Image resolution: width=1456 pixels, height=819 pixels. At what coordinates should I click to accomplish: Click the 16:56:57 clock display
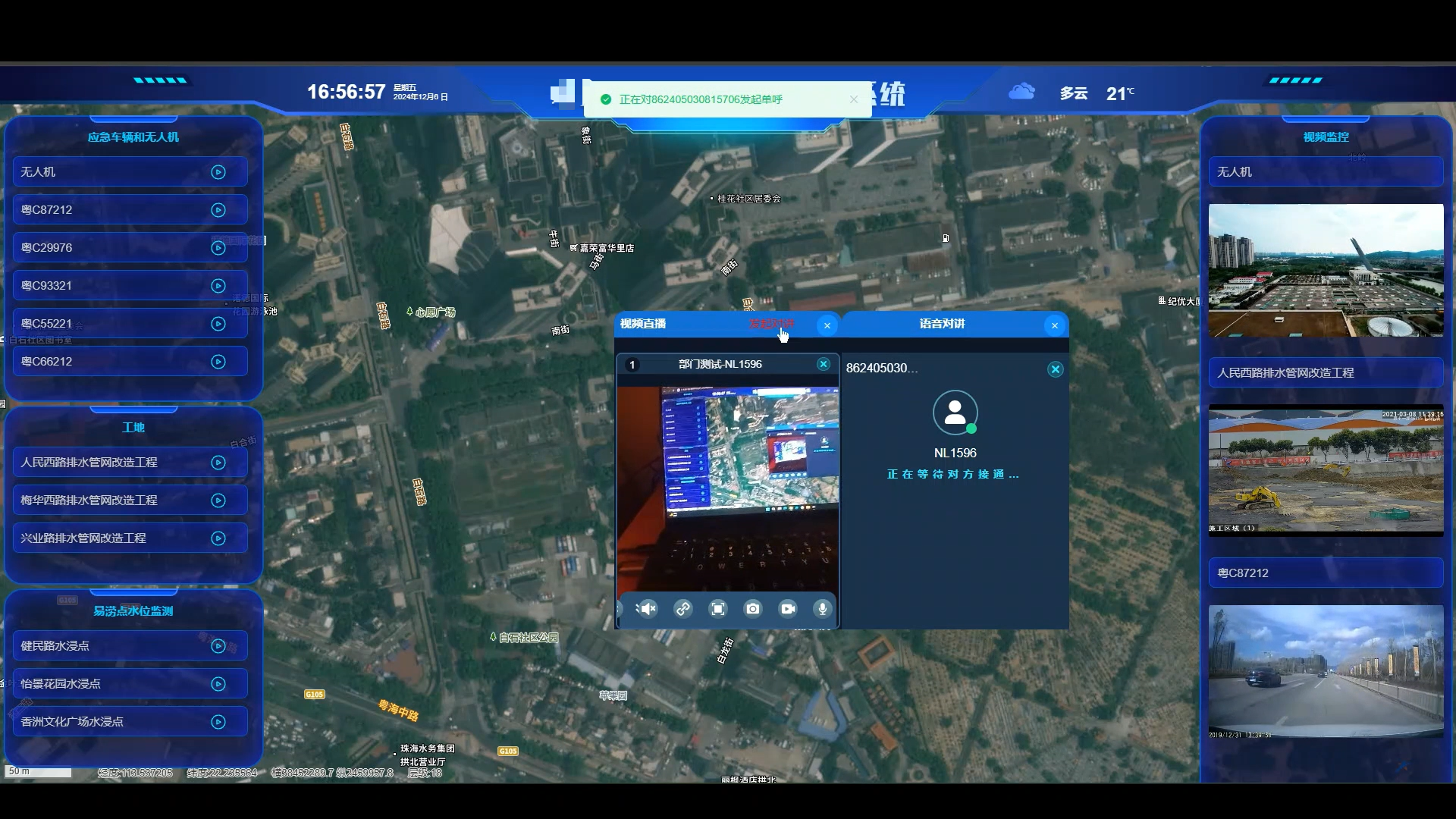pyautogui.click(x=346, y=92)
